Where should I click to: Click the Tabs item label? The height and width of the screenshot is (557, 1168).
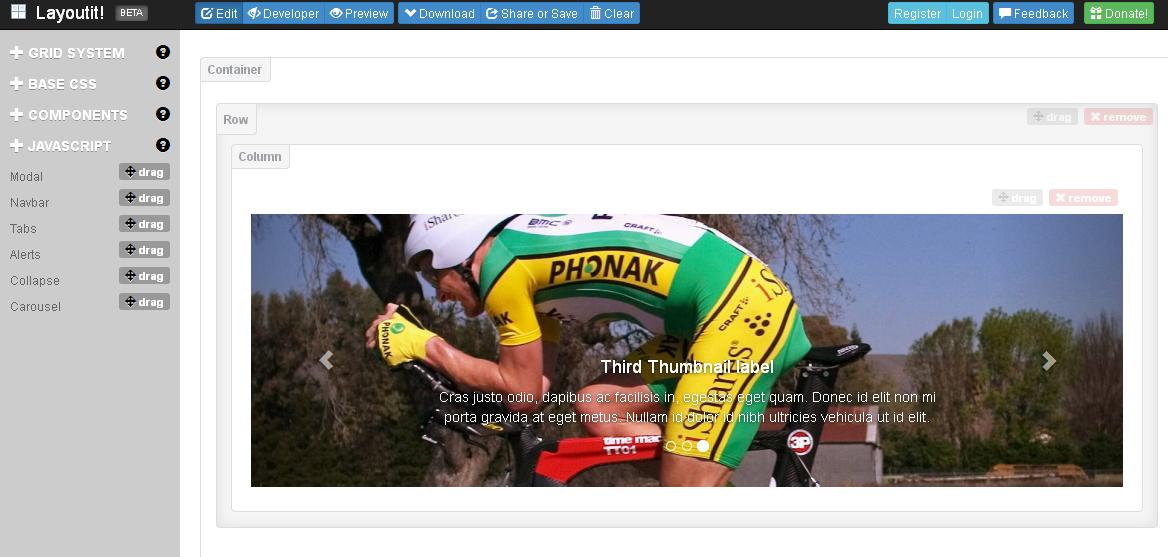pos(23,229)
